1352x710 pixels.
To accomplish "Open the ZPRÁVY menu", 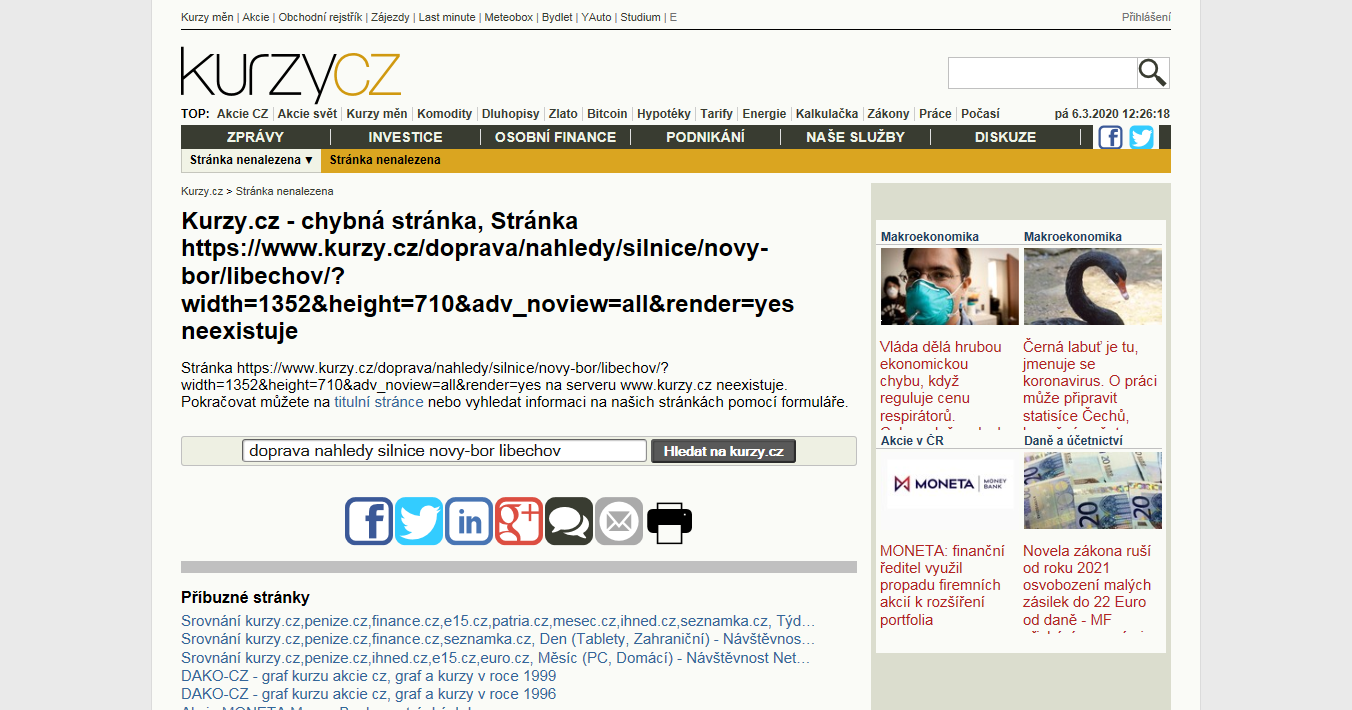I will click(x=255, y=137).
